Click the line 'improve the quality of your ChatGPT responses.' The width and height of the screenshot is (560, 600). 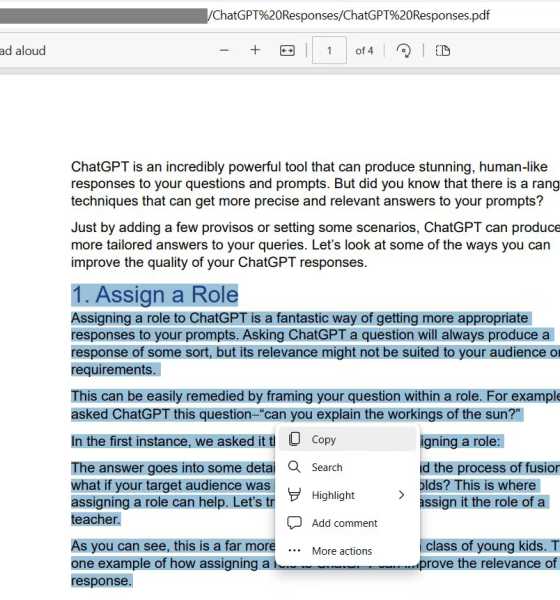219,262
